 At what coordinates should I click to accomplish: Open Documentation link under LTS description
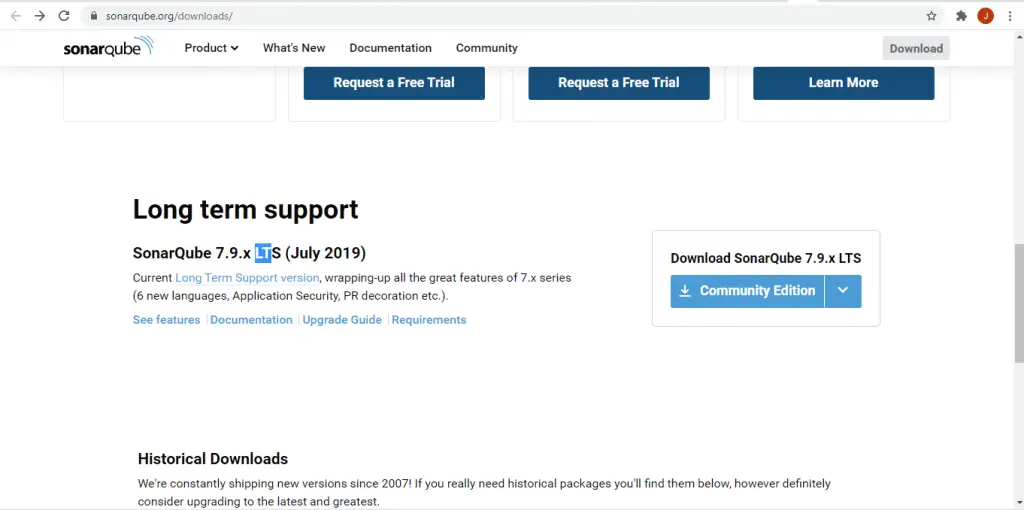251,320
